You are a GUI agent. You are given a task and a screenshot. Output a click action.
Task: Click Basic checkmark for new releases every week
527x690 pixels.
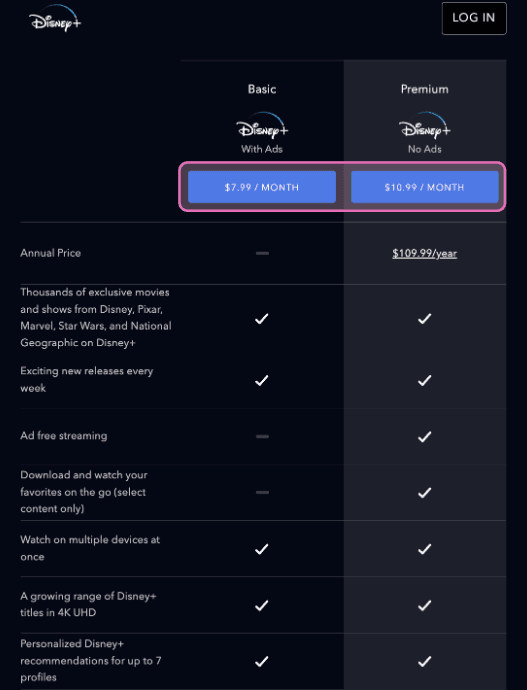(x=262, y=380)
